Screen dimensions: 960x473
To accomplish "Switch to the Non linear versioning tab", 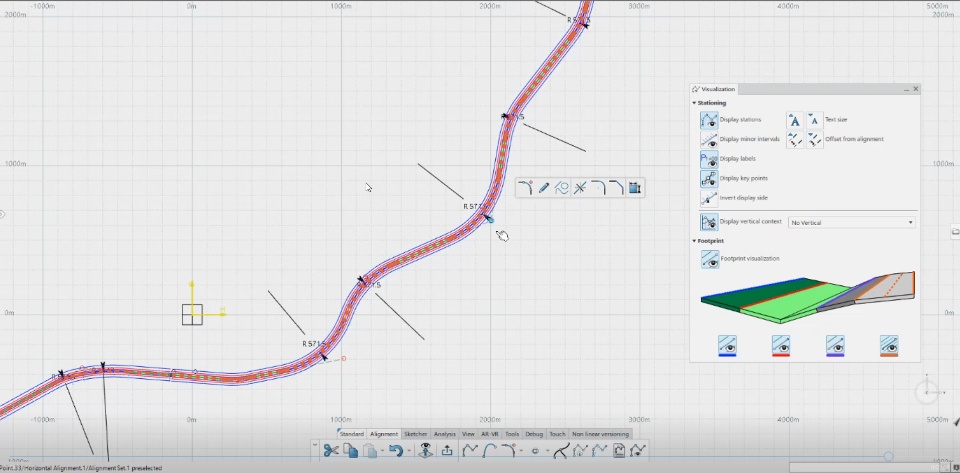I will tap(600, 434).
